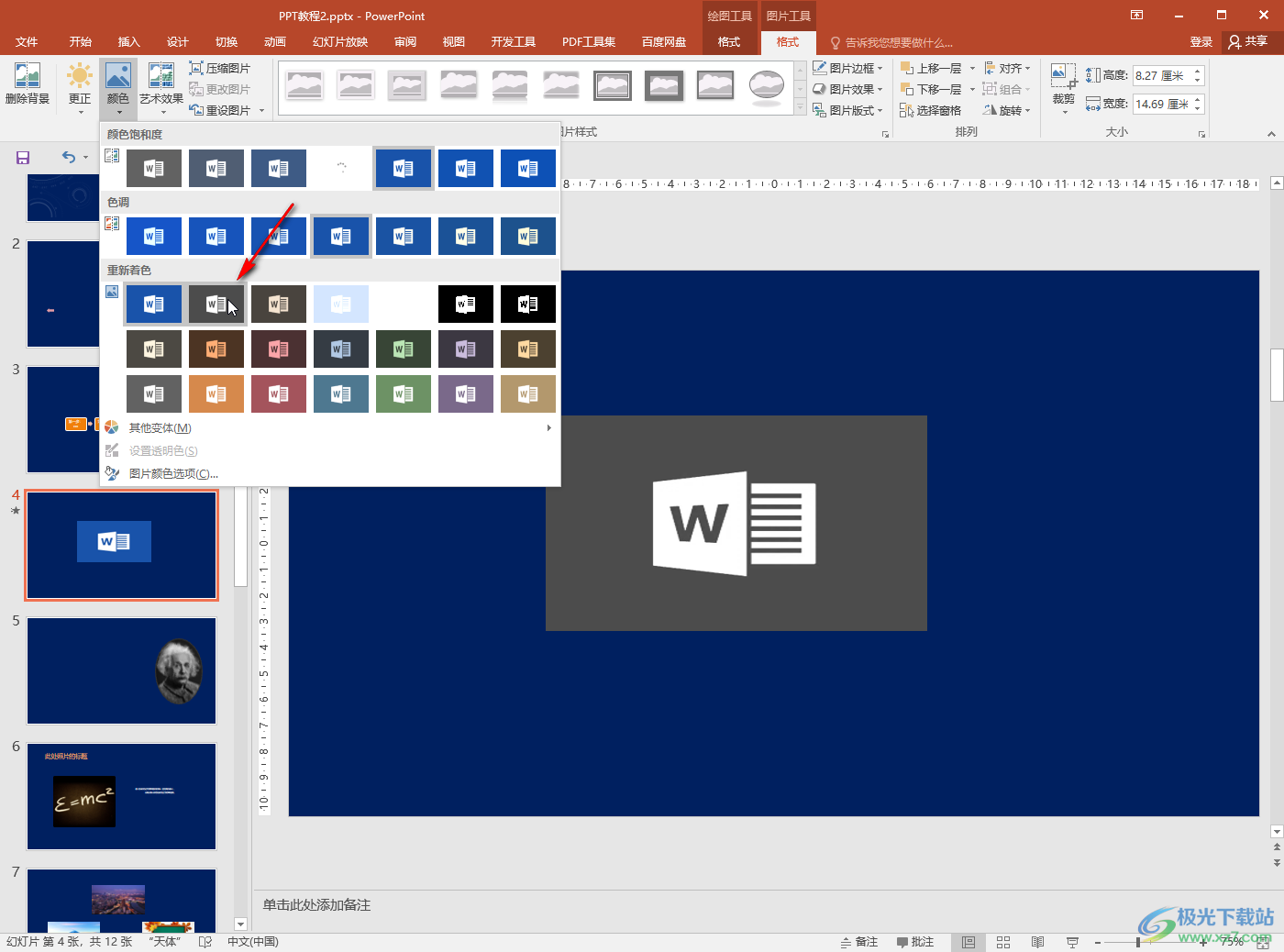This screenshot has width=1284, height=952.
Task: Choose the Sepia recolor swatch
Action: point(279,304)
